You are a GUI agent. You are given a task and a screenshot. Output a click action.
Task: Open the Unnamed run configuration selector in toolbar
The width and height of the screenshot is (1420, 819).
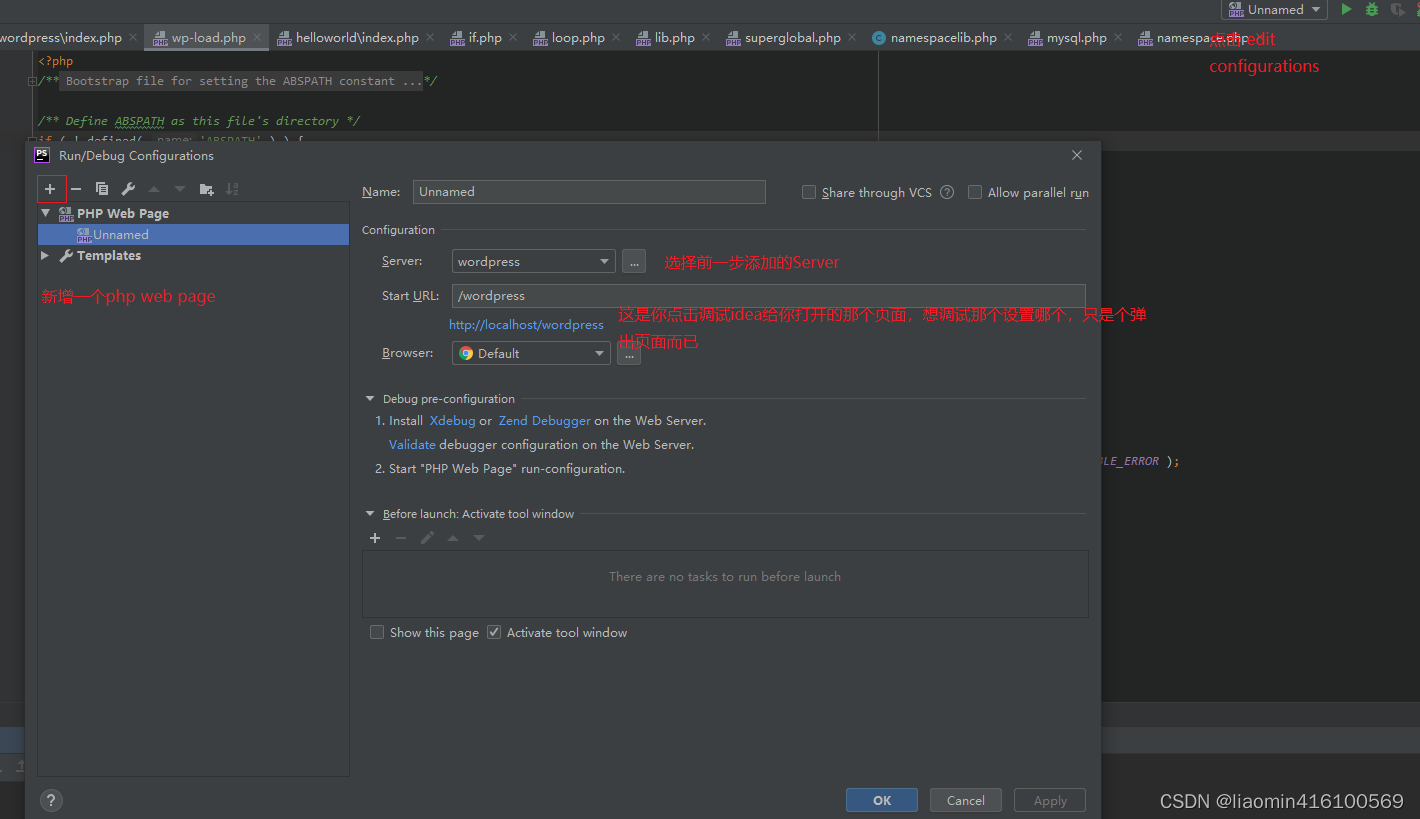click(1275, 9)
